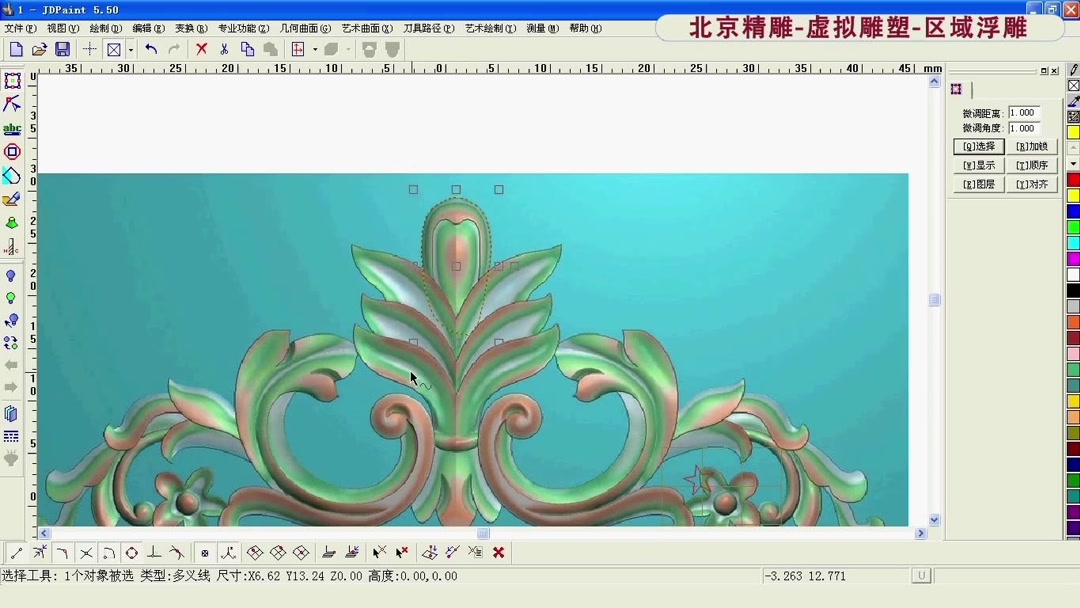Click the scissors Cut icon in top toolbar
1080x608 pixels.
tap(224, 48)
